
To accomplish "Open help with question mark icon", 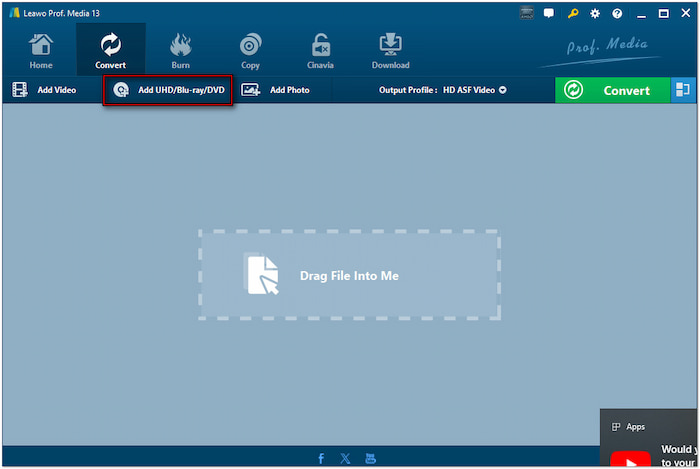I will [x=617, y=13].
